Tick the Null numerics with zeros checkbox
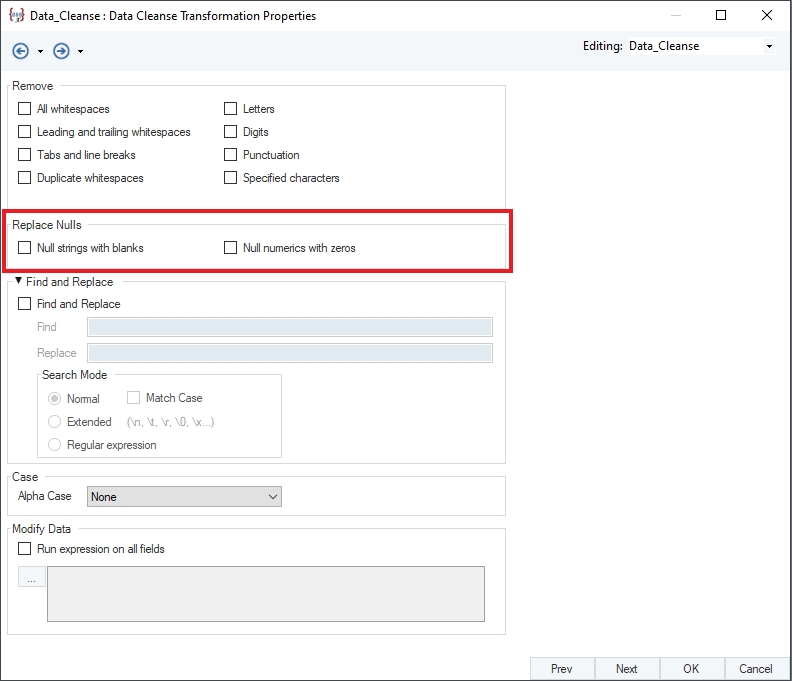Screen dimensions: 792x681 click(x=231, y=248)
